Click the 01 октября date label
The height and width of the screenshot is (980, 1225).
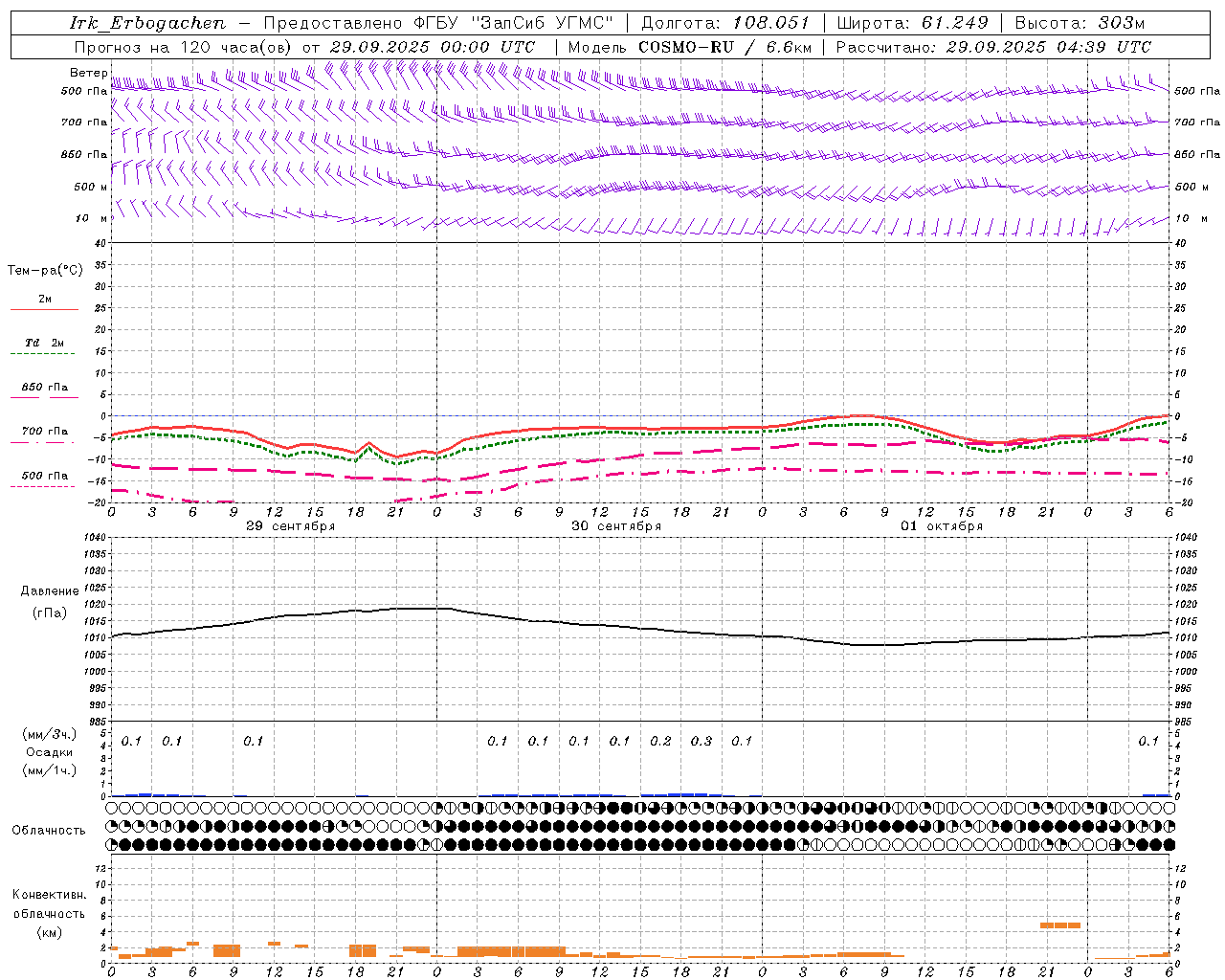click(942, 526)
